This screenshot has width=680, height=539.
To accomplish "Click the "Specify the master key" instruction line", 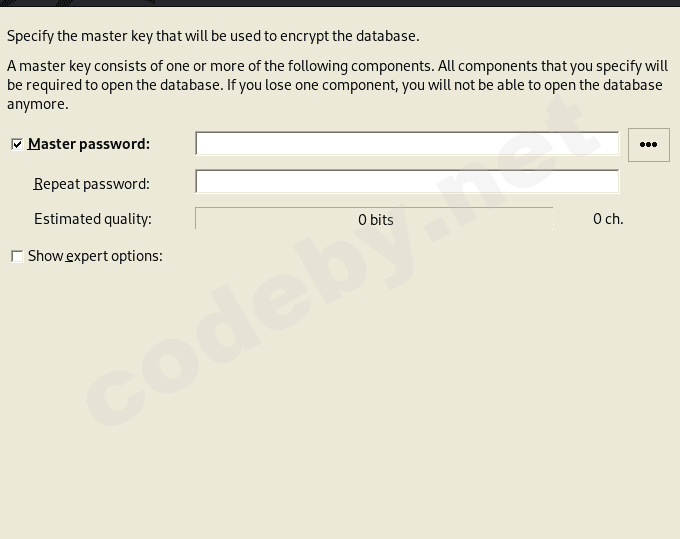I will pyautogui.click(x=213, y=36).
